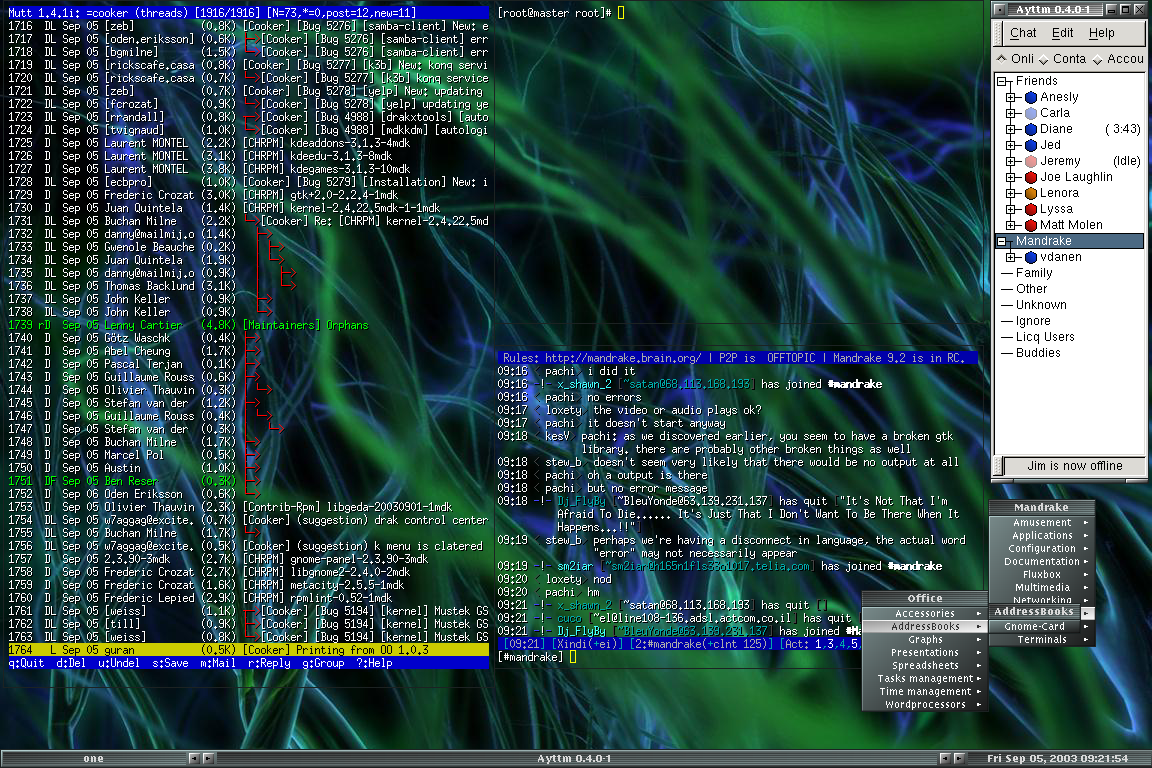This screenshot has width=1152, height=768.
Task: Click the next workspace arrow in toolbar
Action: tap(207, 759)
